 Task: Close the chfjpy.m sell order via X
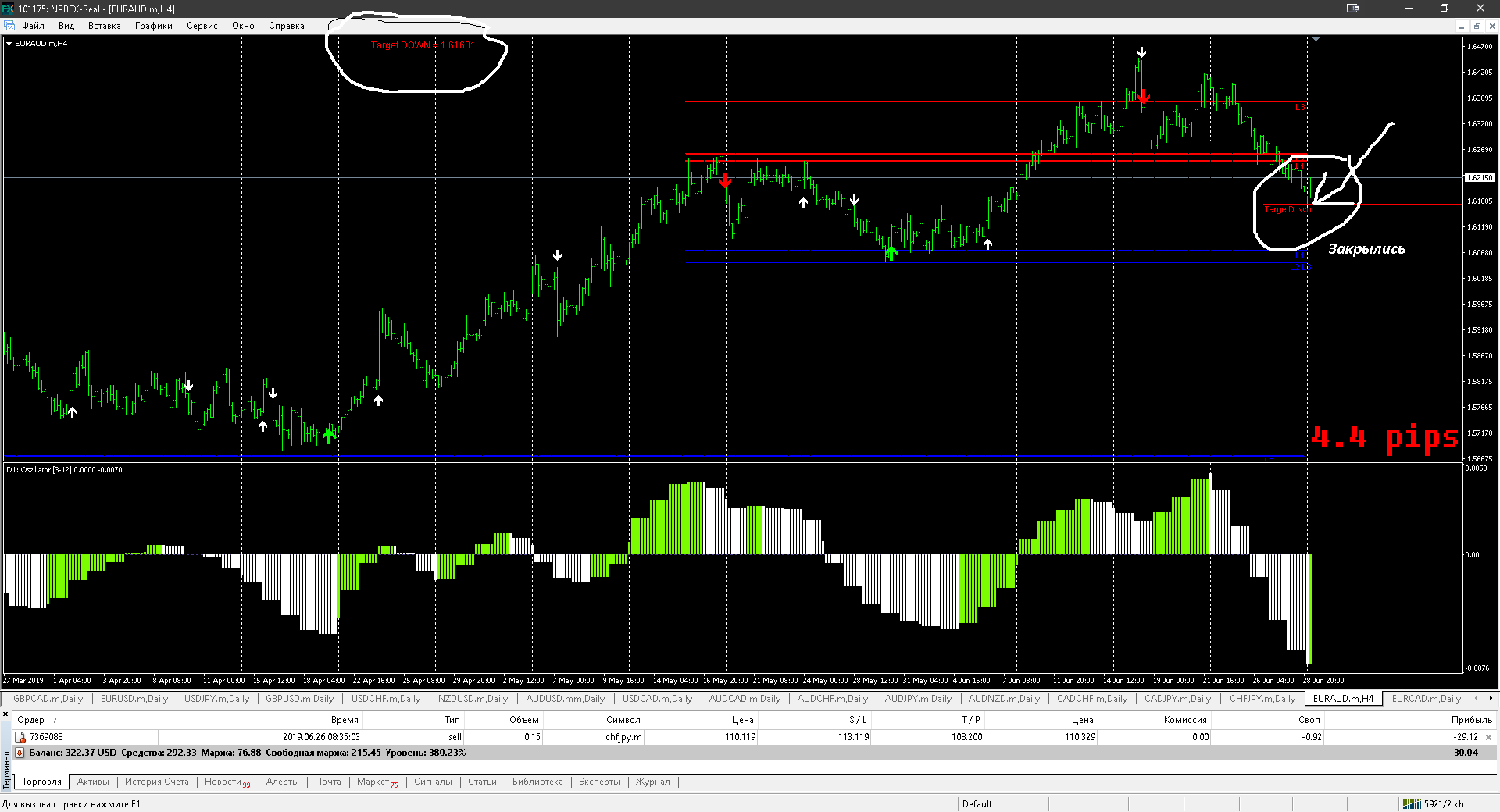tap(1488, 737)
